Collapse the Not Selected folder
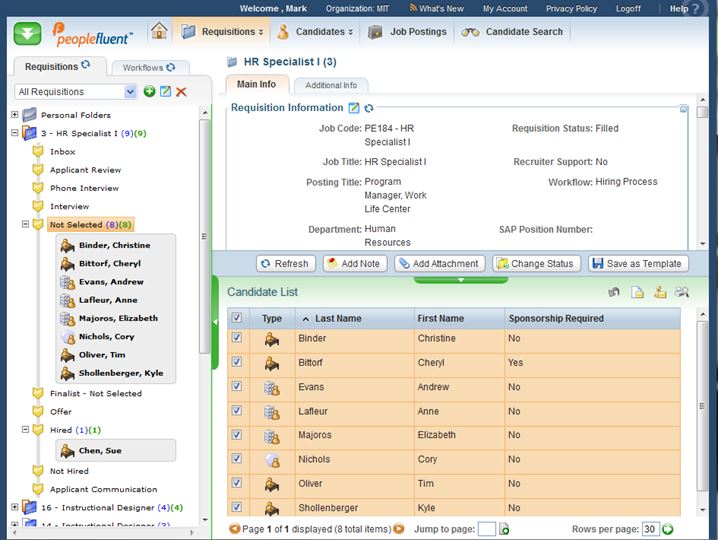The image size is (718, 540). (x=26, y=225)
